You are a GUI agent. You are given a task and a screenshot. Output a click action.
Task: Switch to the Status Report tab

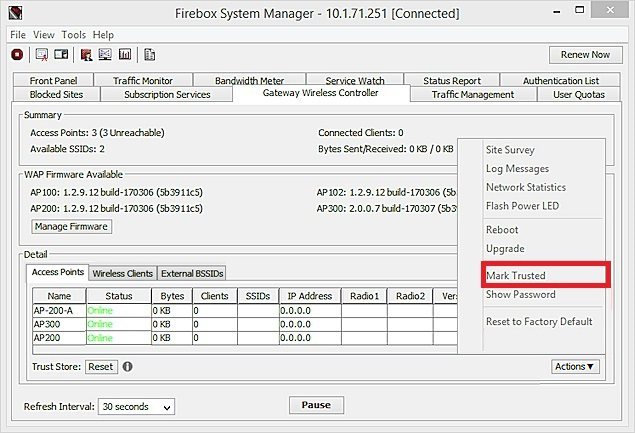452,80
